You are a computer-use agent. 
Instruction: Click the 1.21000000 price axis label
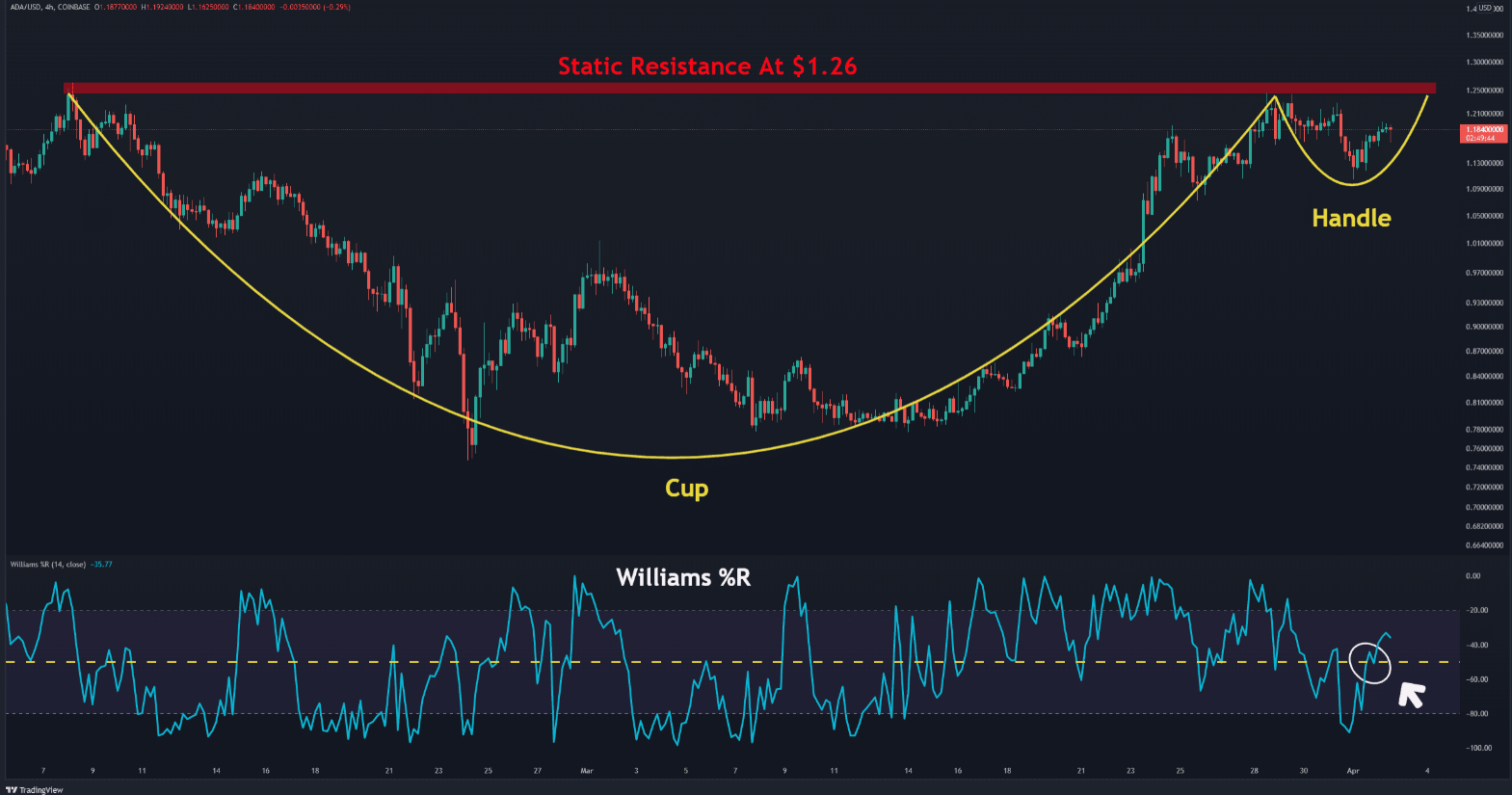(x=1484, y=114)
